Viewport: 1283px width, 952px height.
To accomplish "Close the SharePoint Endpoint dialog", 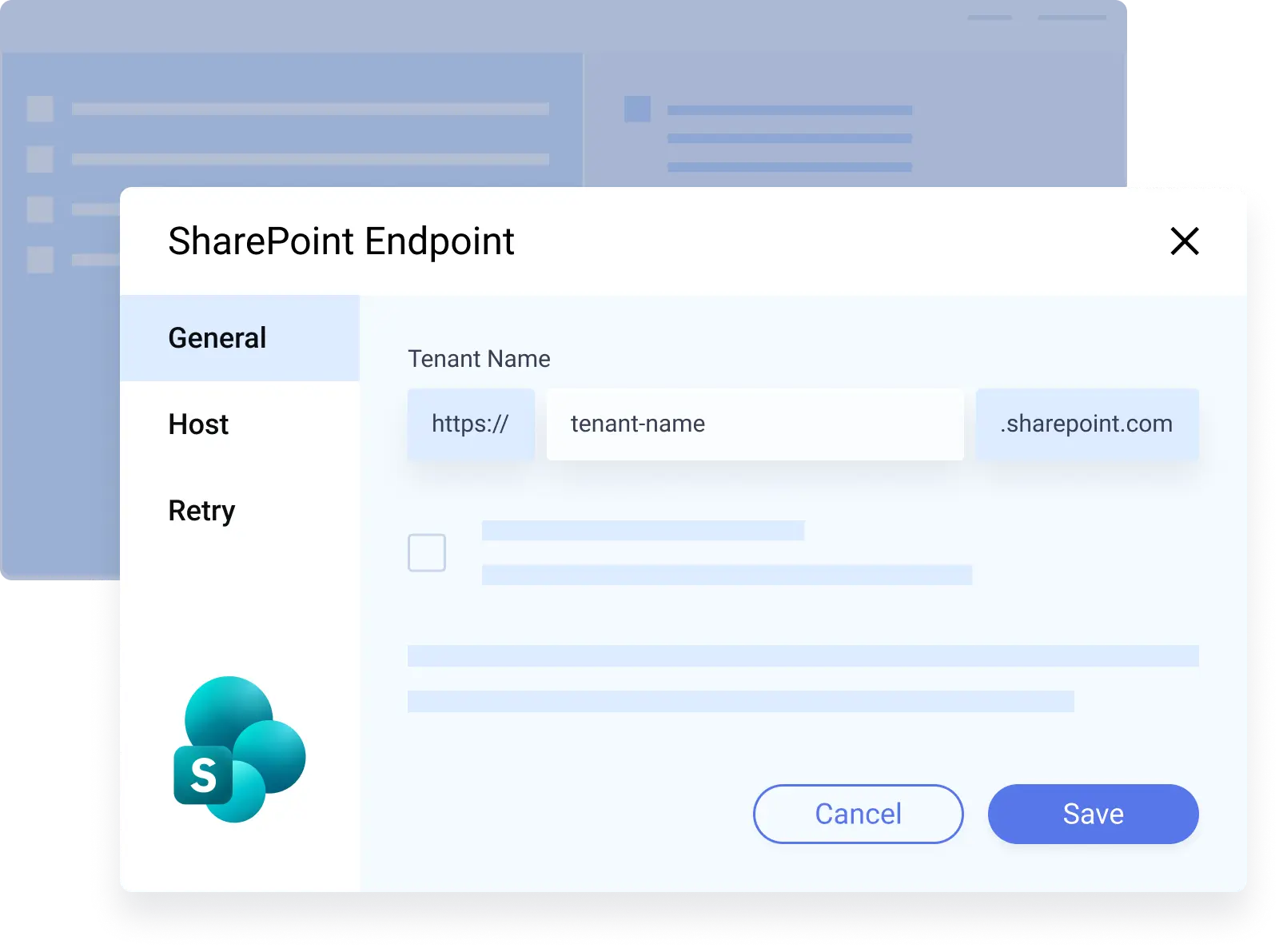I will click(1184, 241).
